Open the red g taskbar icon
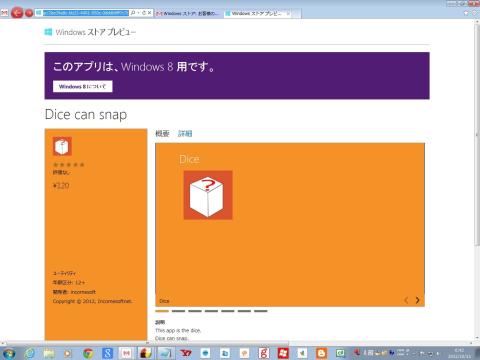The height and width of the screenshot is (360, 480). point(264,353)
